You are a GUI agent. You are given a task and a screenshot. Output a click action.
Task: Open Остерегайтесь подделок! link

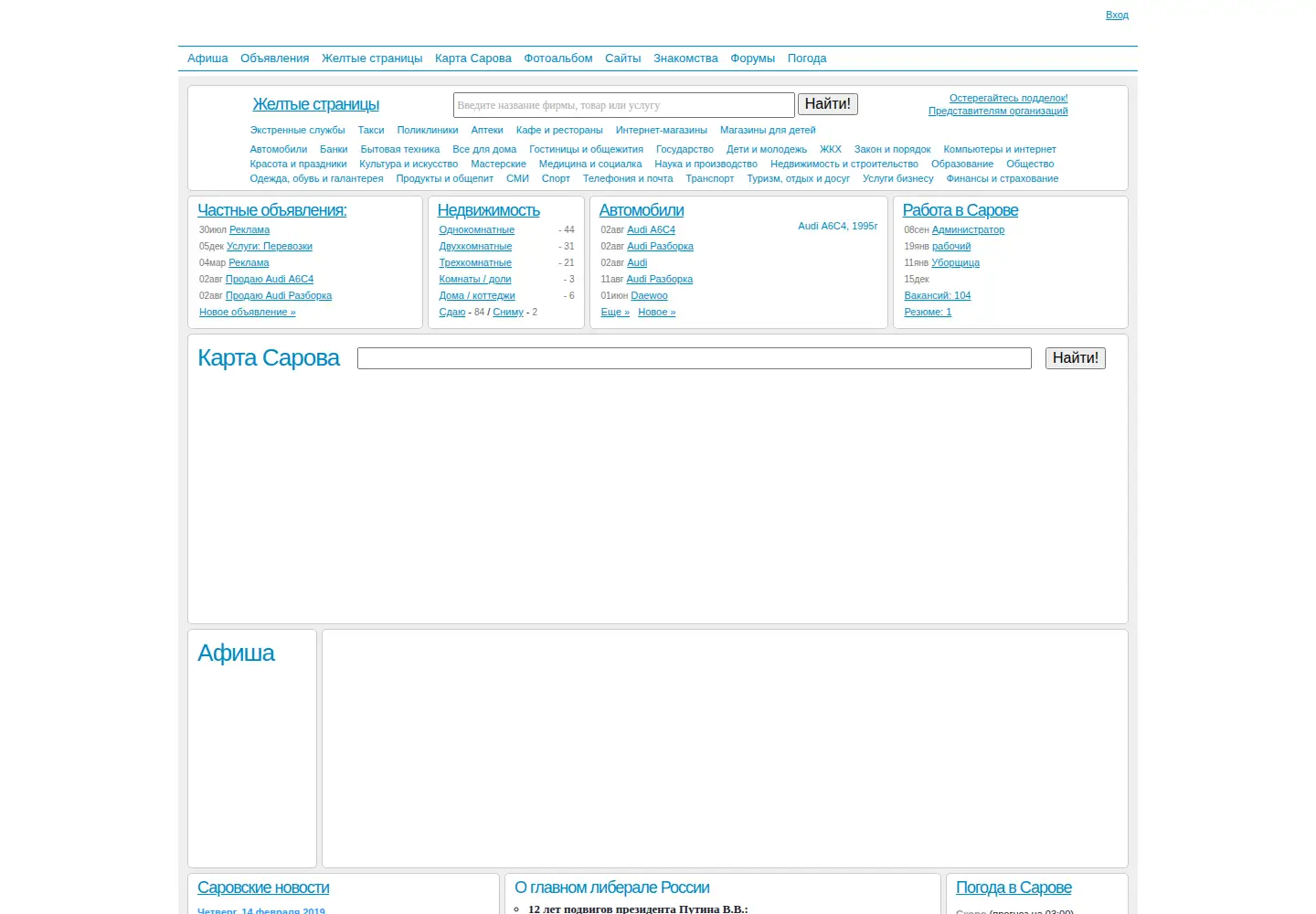coord(1009,98)
